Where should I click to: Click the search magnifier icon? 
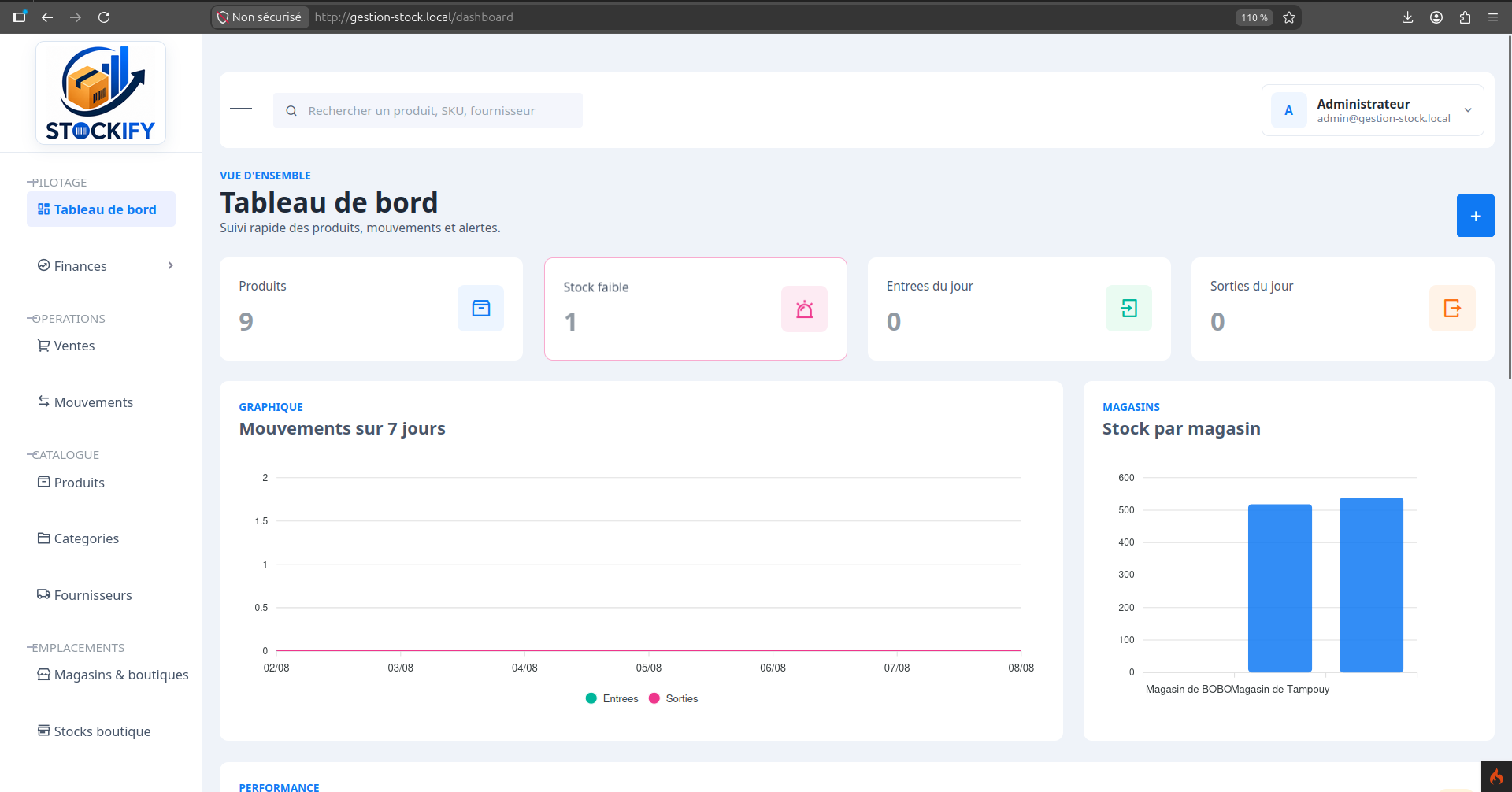tap(291, 111)
